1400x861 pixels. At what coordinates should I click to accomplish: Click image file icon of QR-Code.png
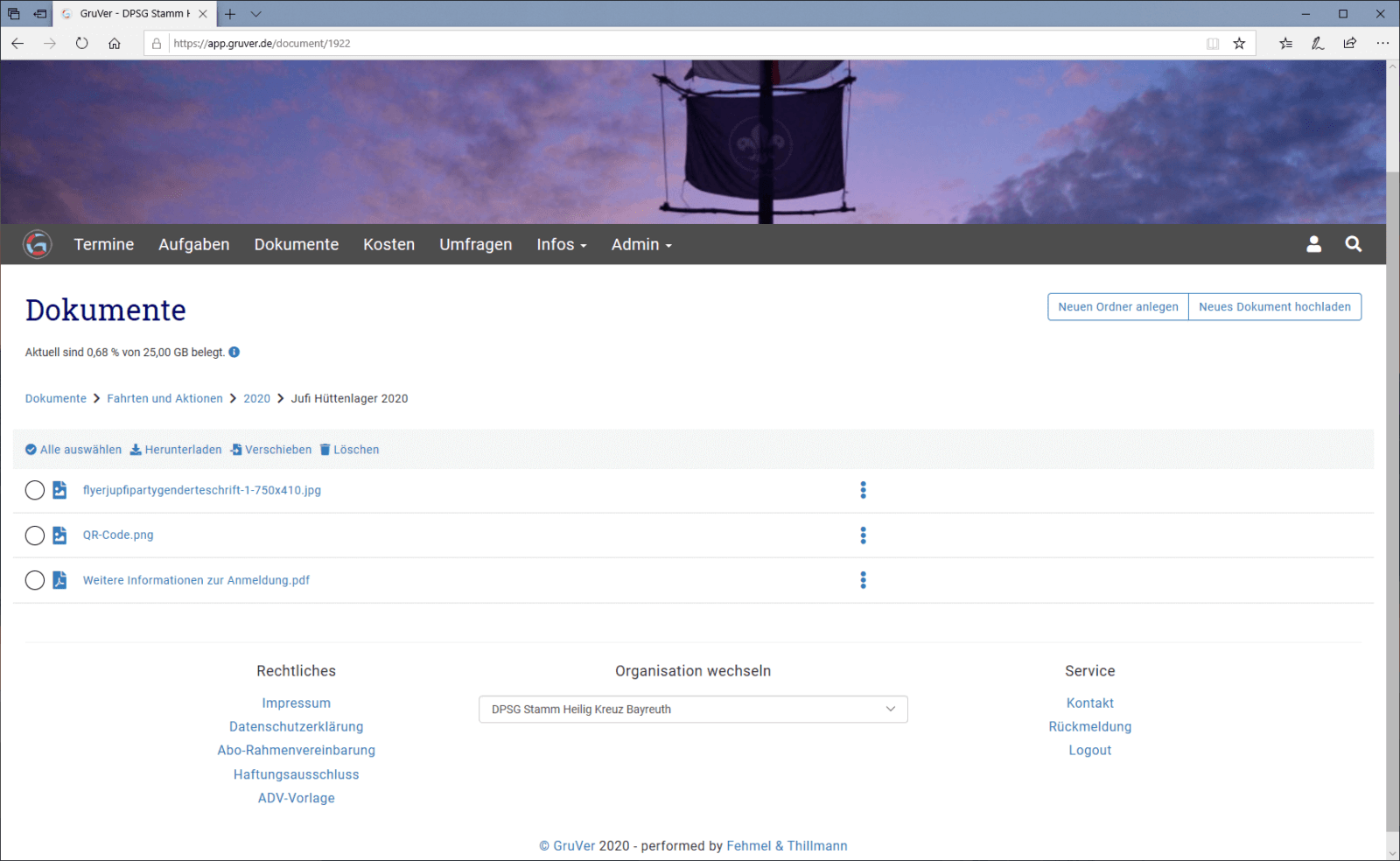pyautogui.click(x=59, y=535)
